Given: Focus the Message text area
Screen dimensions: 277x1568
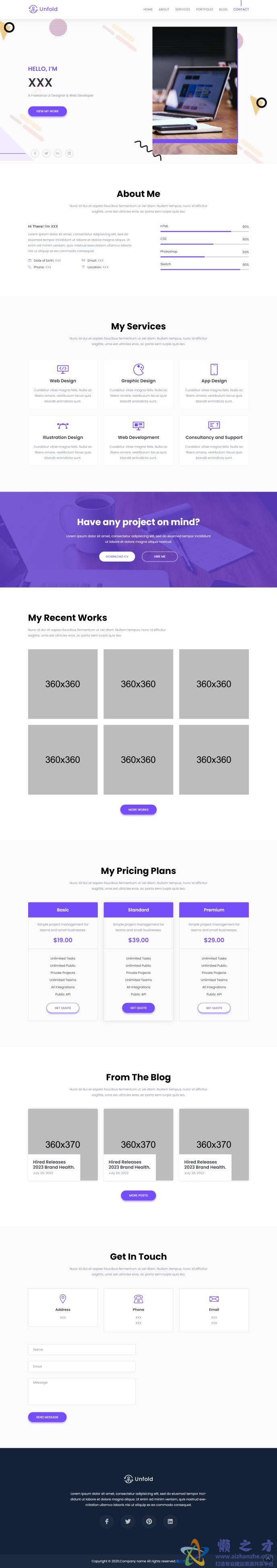Looking at the screenshot, I should 81,1391.
